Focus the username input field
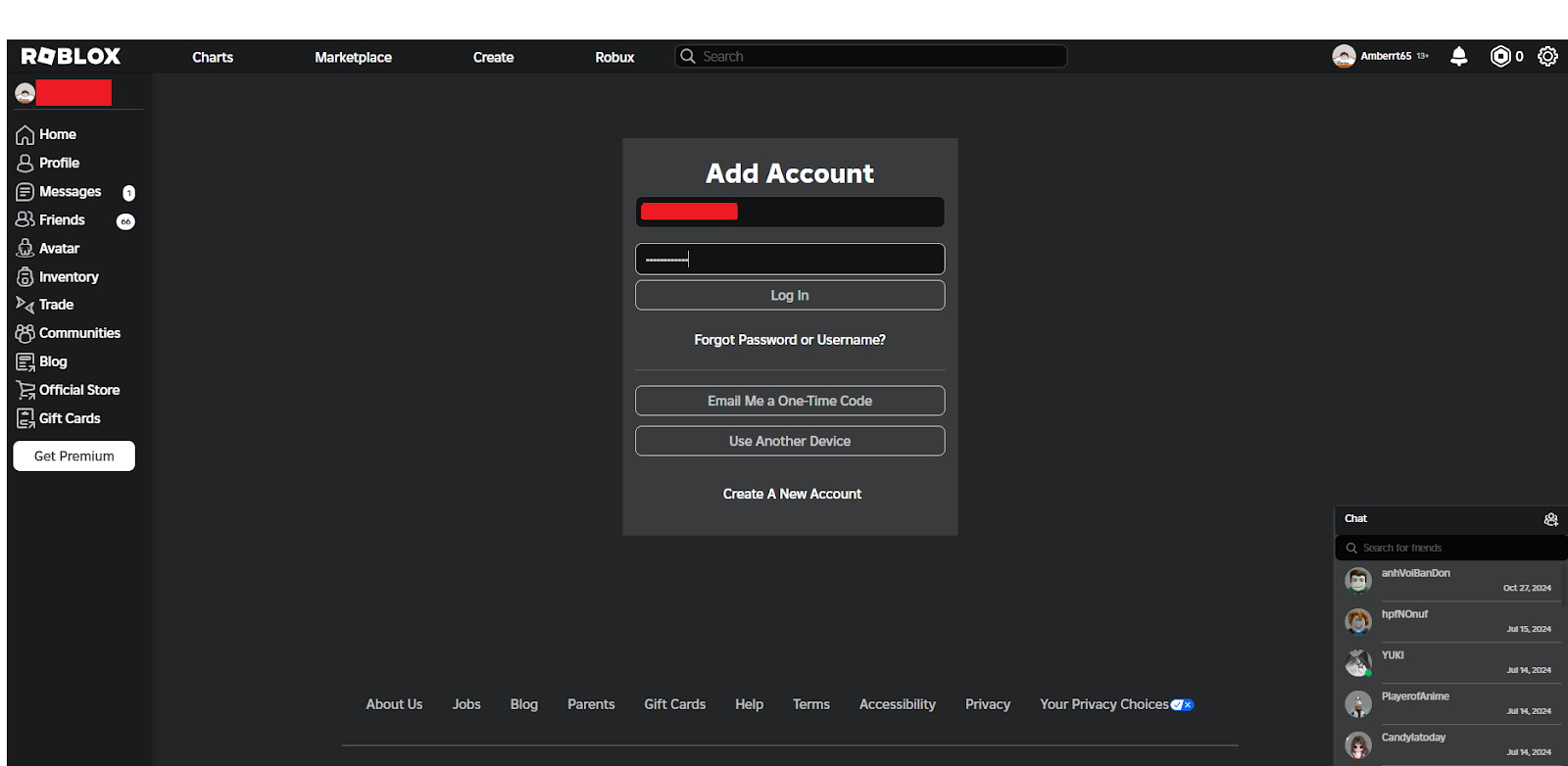 tap(790, 212)
